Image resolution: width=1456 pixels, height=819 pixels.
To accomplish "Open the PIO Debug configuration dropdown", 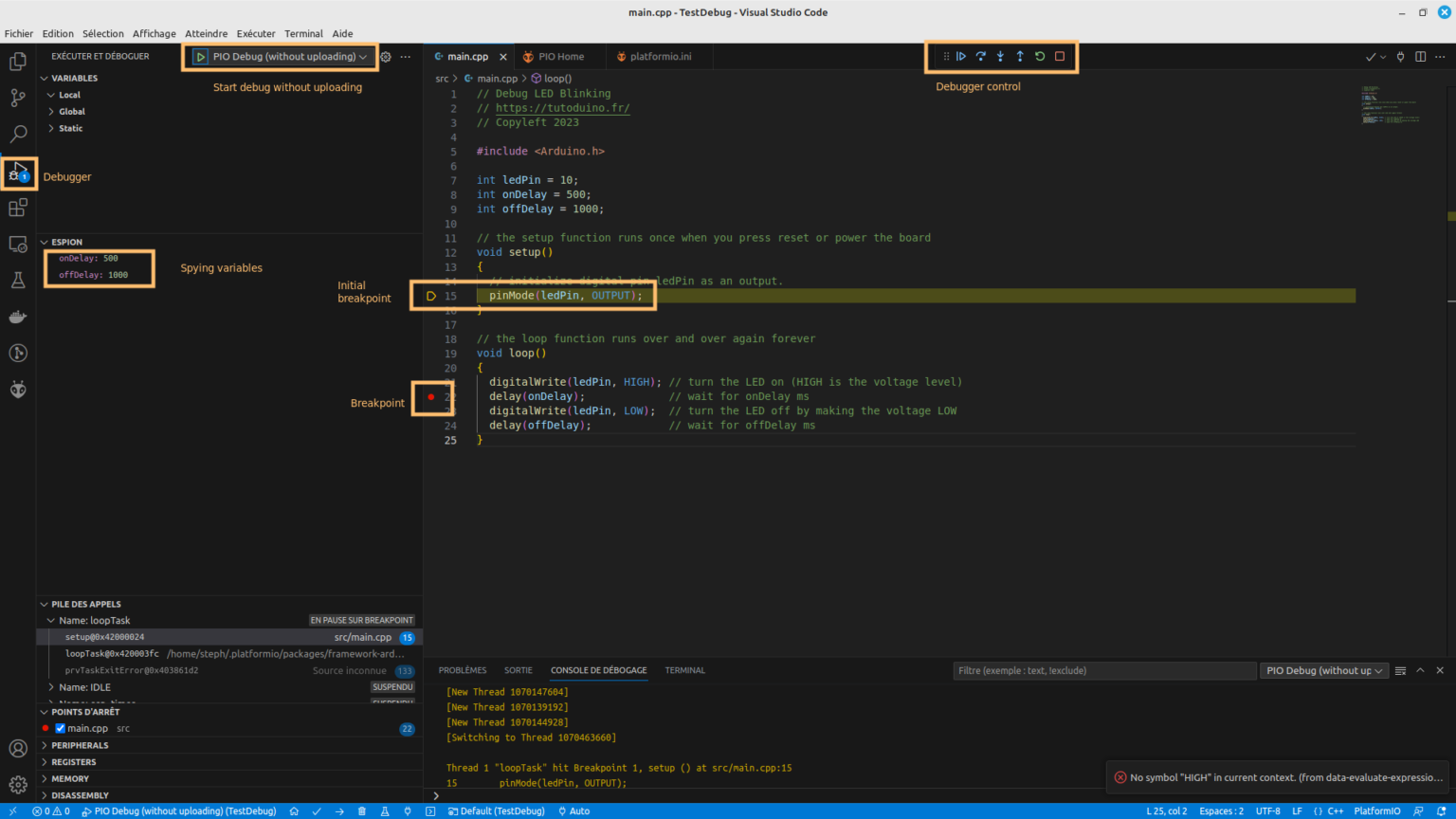I will [284, 57].
